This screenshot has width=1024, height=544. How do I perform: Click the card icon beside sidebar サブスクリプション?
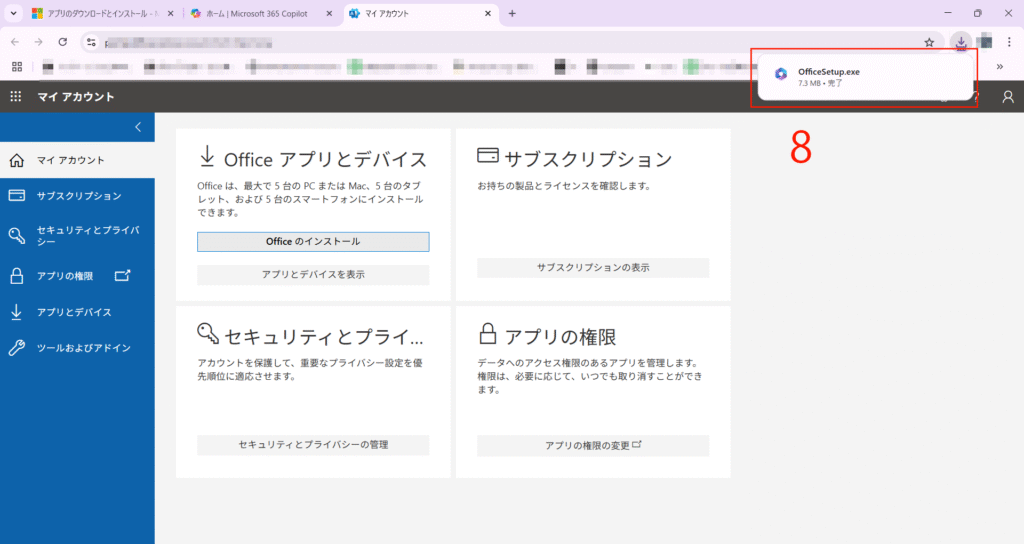click(x=17, y=195)
